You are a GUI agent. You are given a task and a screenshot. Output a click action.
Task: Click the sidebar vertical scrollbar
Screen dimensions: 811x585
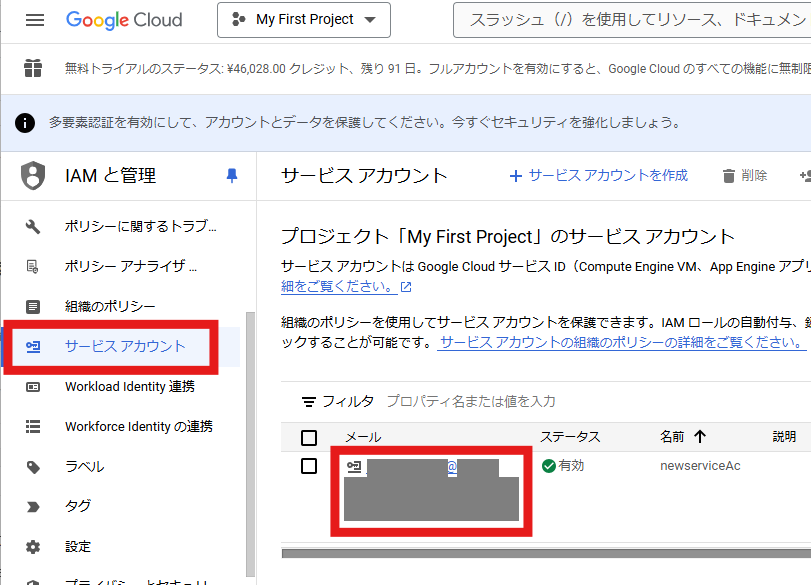(250, 445)
